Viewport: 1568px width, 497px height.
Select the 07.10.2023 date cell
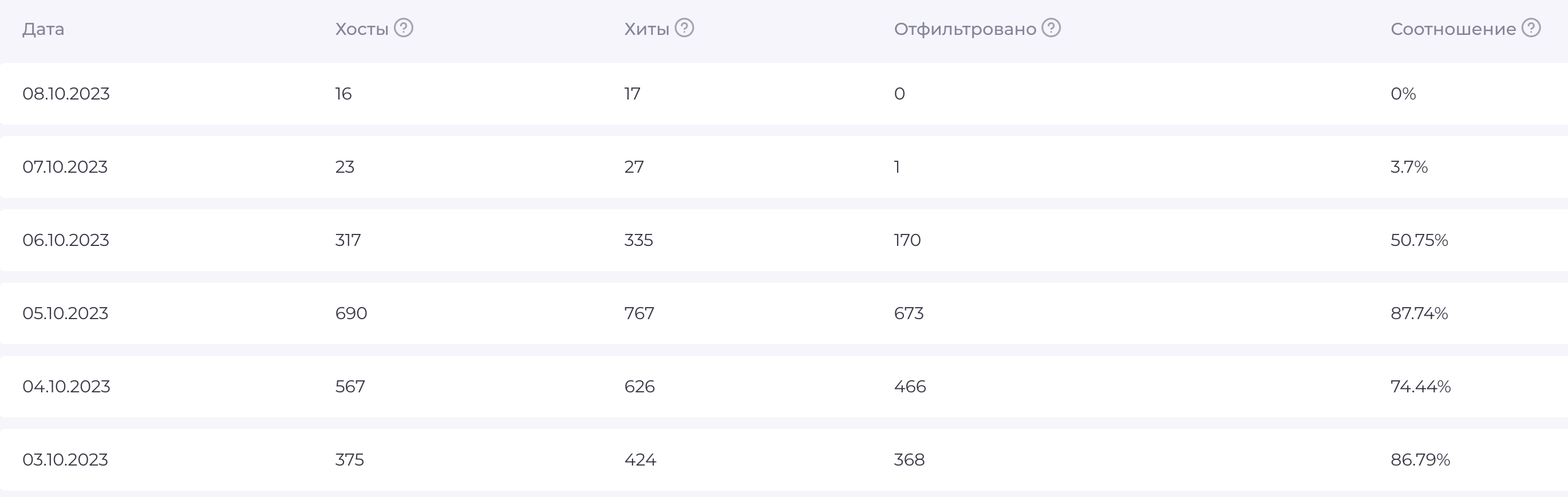[x=65, y=166]
